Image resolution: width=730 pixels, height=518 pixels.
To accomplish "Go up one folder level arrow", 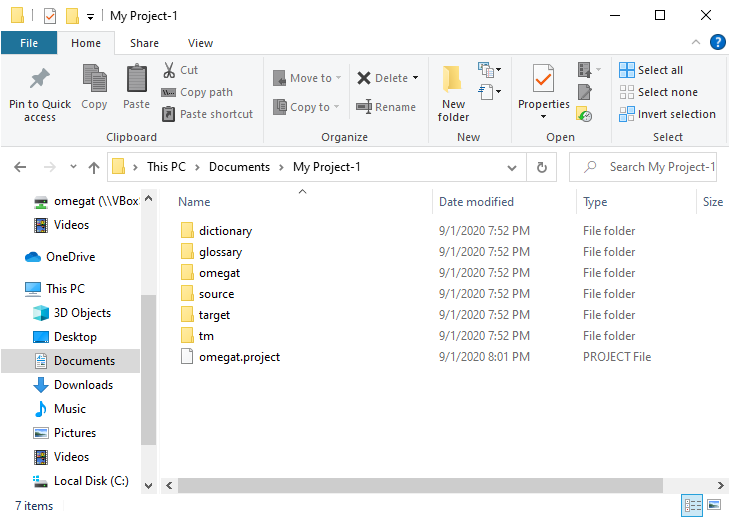I will pyautogui.click(x=94, y=167).
